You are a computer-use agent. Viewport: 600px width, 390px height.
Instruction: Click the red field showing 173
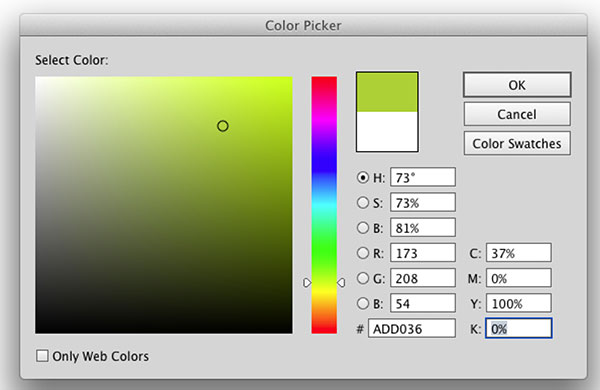pyautogui.click(x=423, y=253)
